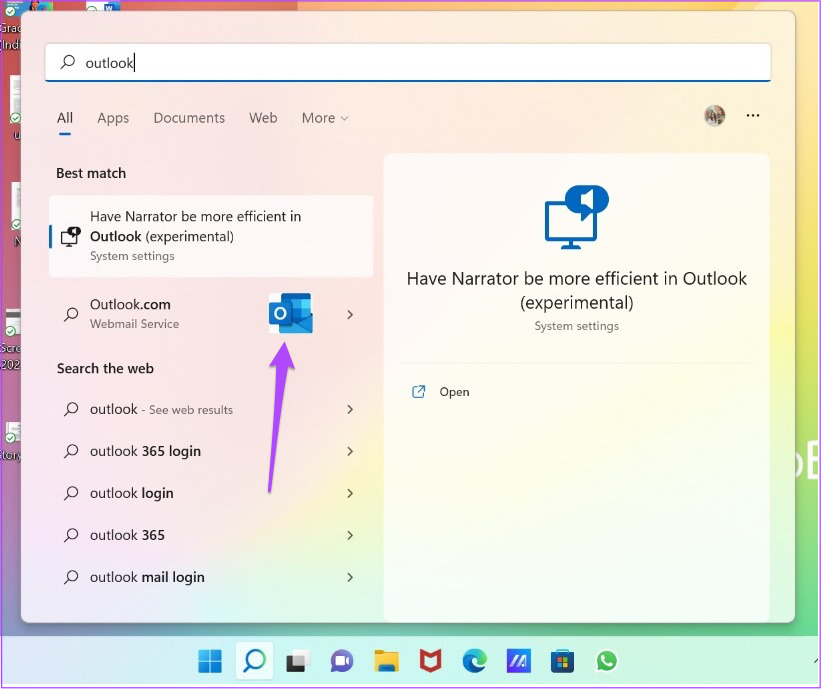Click the large Narrator icon in preview pane
Viewport: 821px width, 689px height.
576,217
